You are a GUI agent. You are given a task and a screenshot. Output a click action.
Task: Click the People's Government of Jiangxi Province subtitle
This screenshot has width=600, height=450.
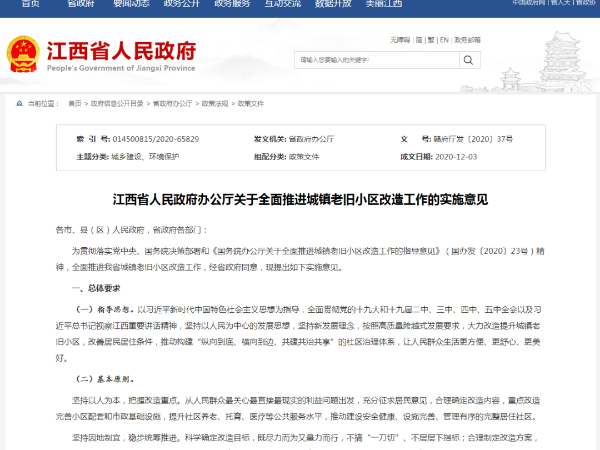coord(121,68)
